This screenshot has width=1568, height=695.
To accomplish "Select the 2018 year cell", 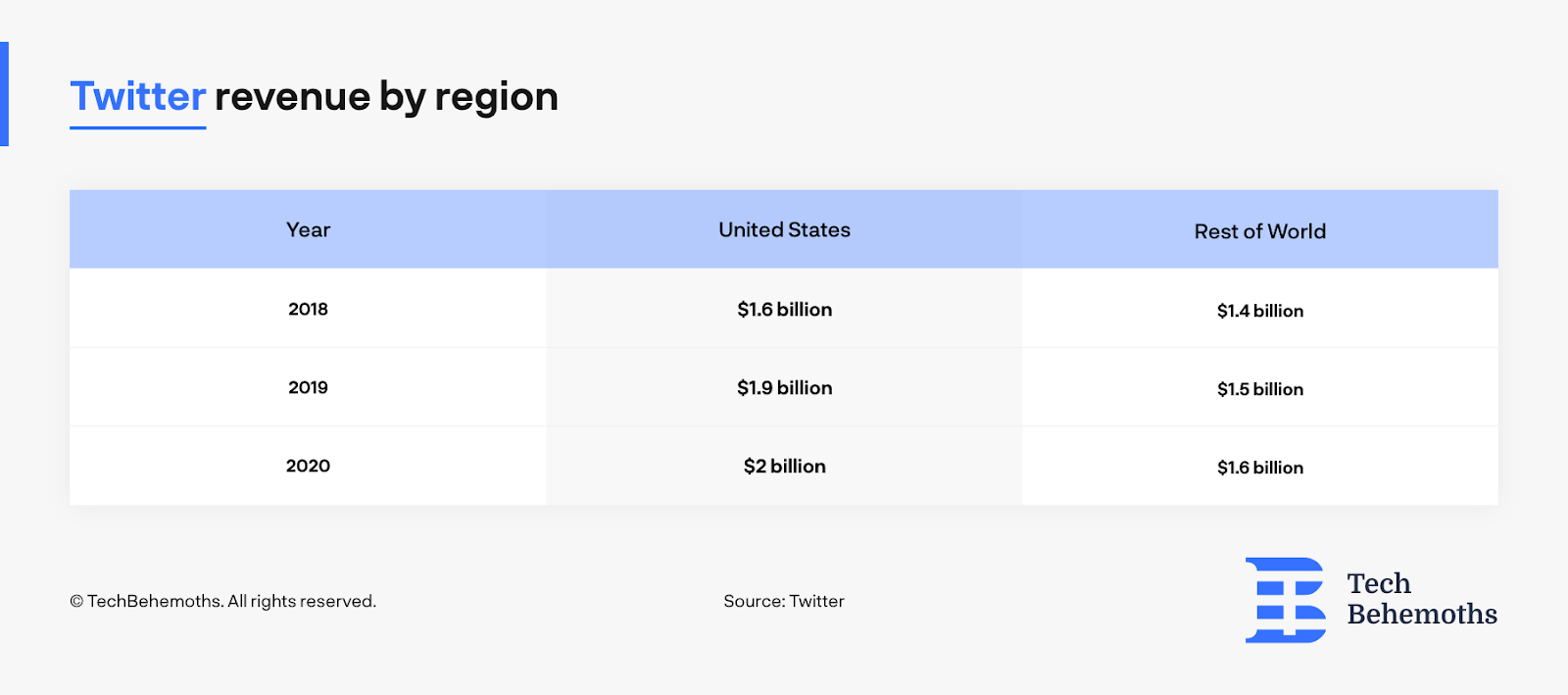I will point(308,309).
